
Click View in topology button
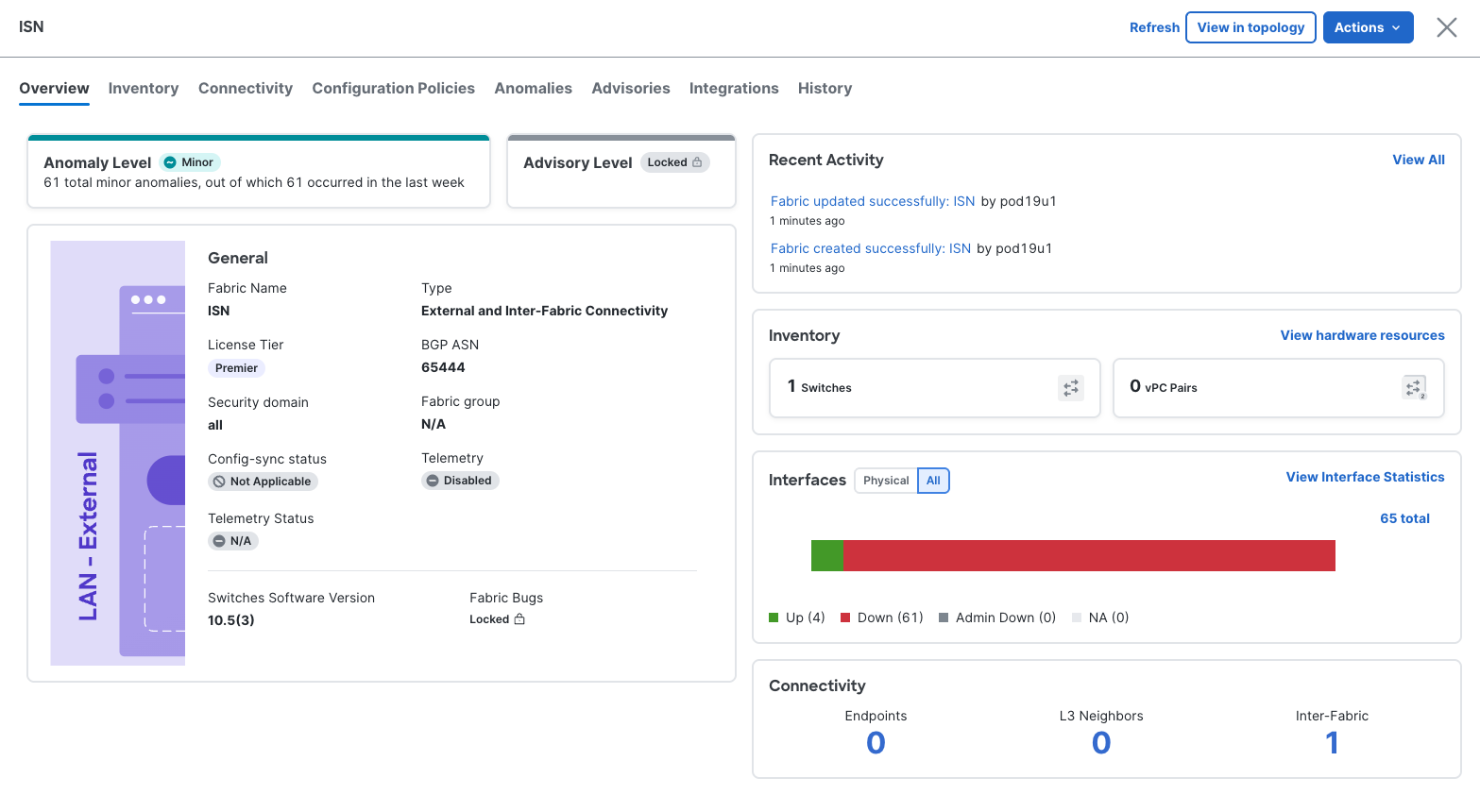pyautogui.click(x=1250, y=27)
